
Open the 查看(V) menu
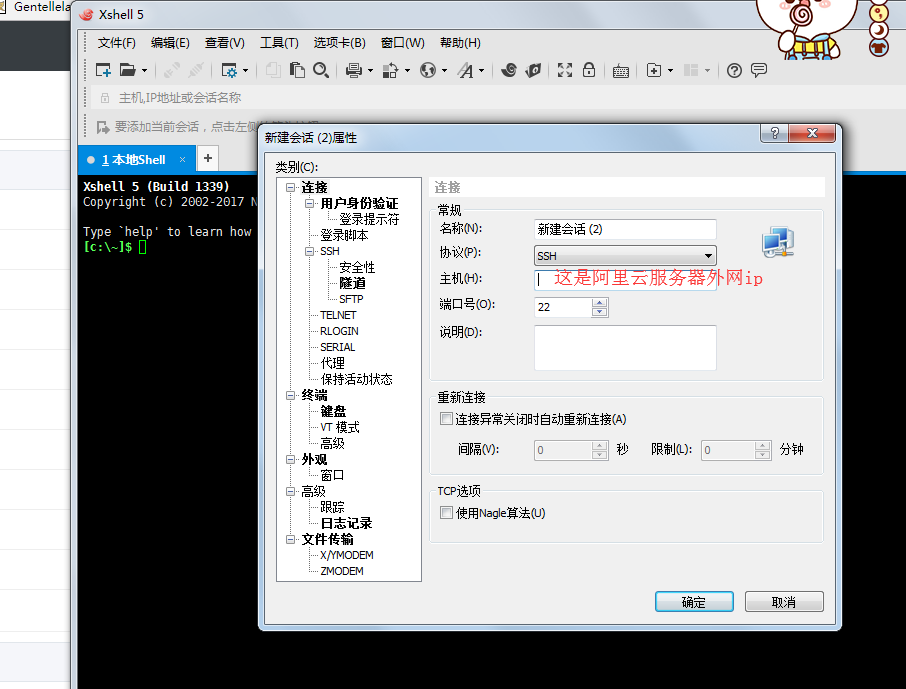pyautogui.click(x=225, y=43)
